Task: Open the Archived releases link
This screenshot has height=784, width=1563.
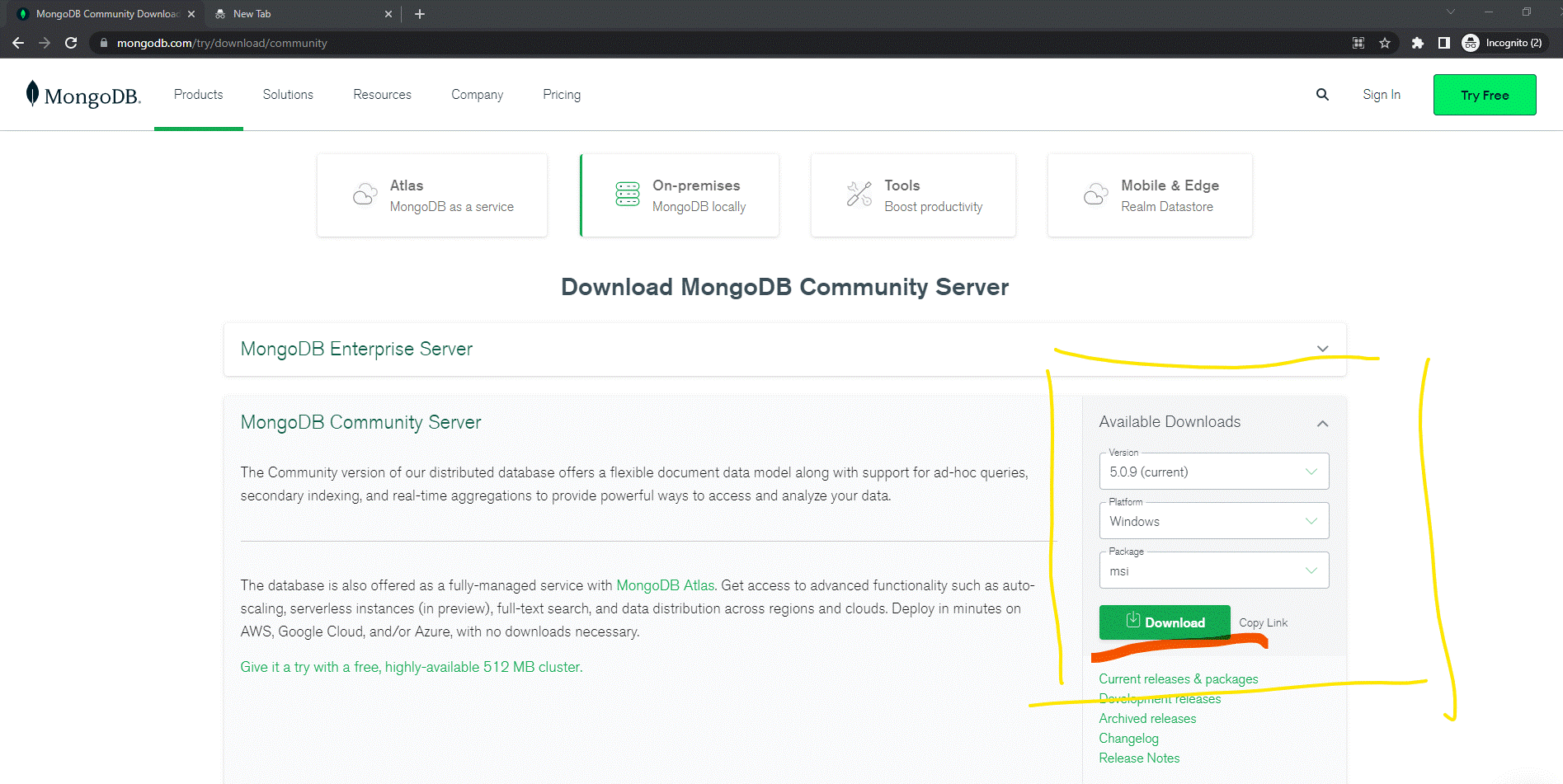Action: pyautogui.click(x=1146, y=719)
